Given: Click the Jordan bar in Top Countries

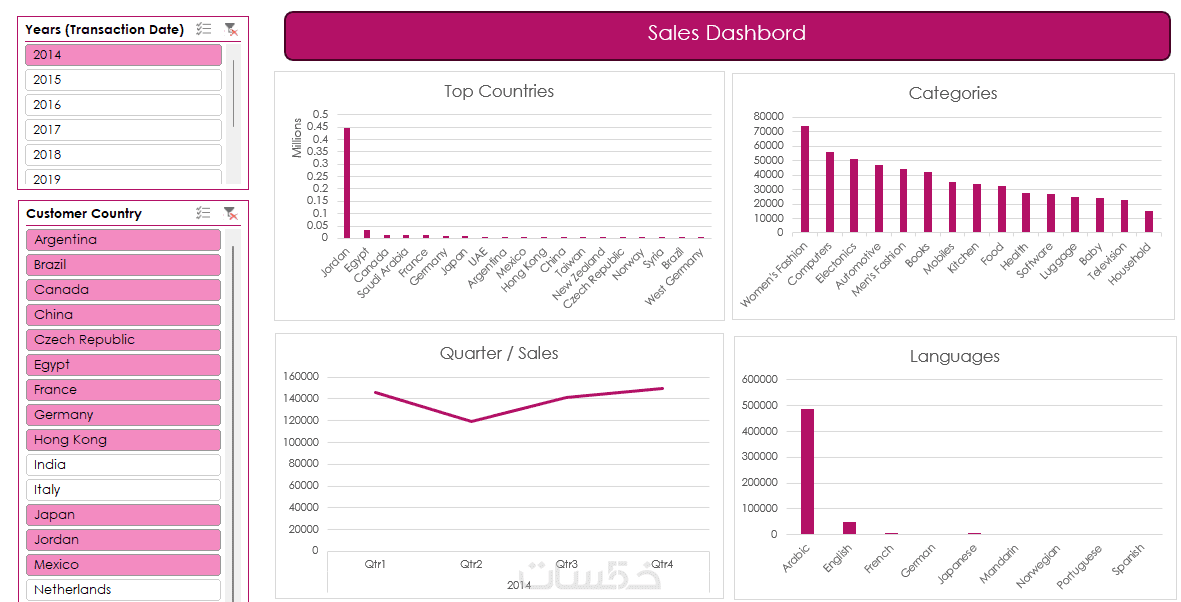Looking at the screenshot, I should coord(347,183).
